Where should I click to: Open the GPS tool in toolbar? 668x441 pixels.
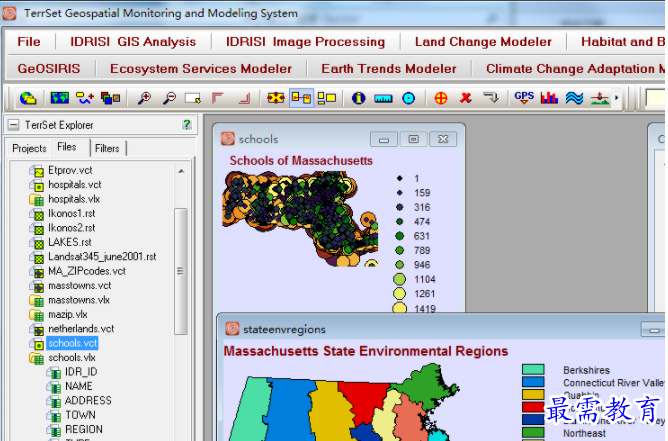tap(524, 98)
